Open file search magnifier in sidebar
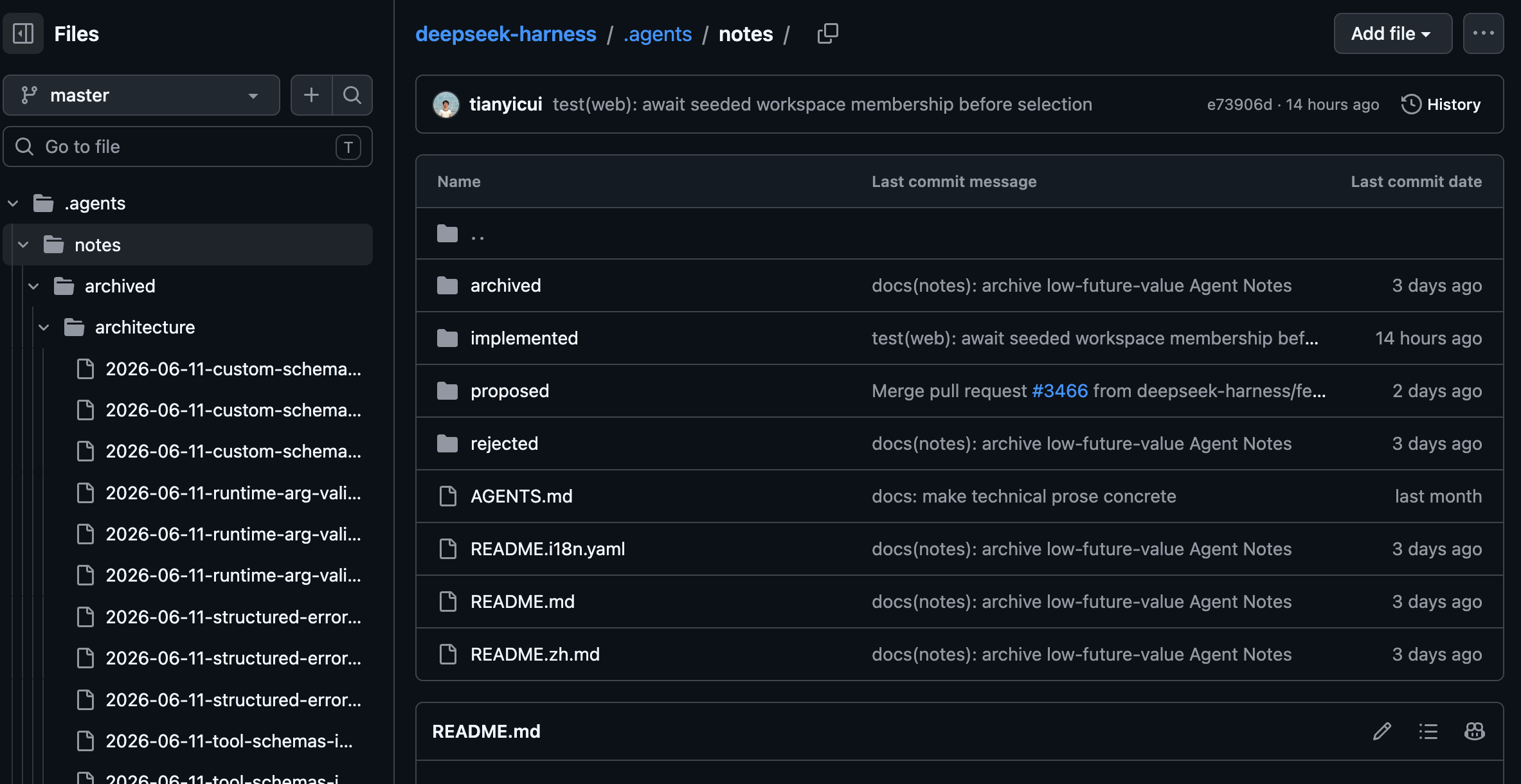The width and height of the screenshot is (1521, 784). [352, 95]
